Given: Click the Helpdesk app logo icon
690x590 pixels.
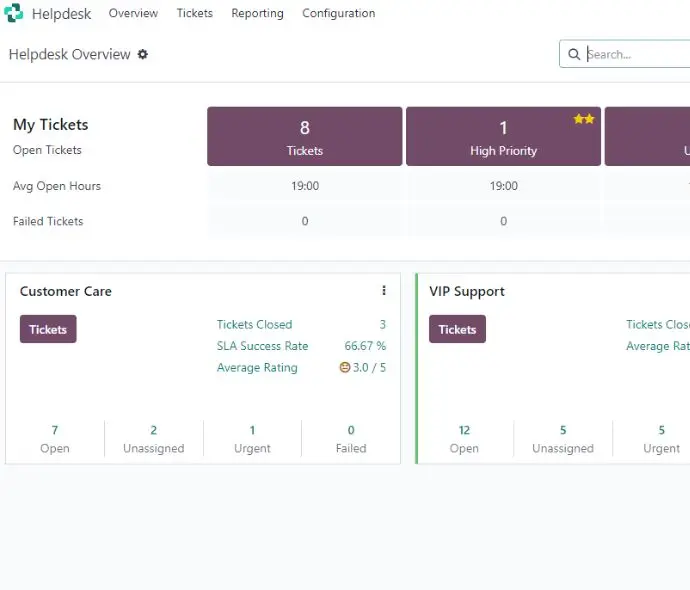Looking at the screenshot, I should pos(14,13).
